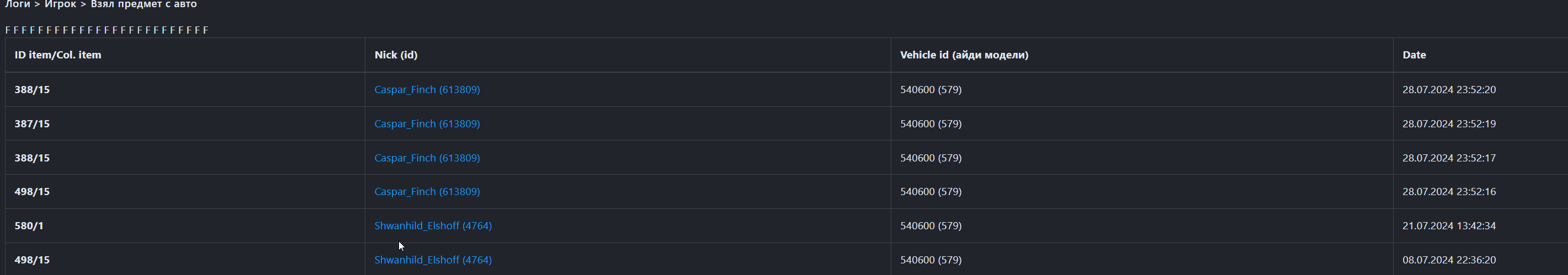Open Caspar_Finch profile in the 23:52:16 row

427,192
